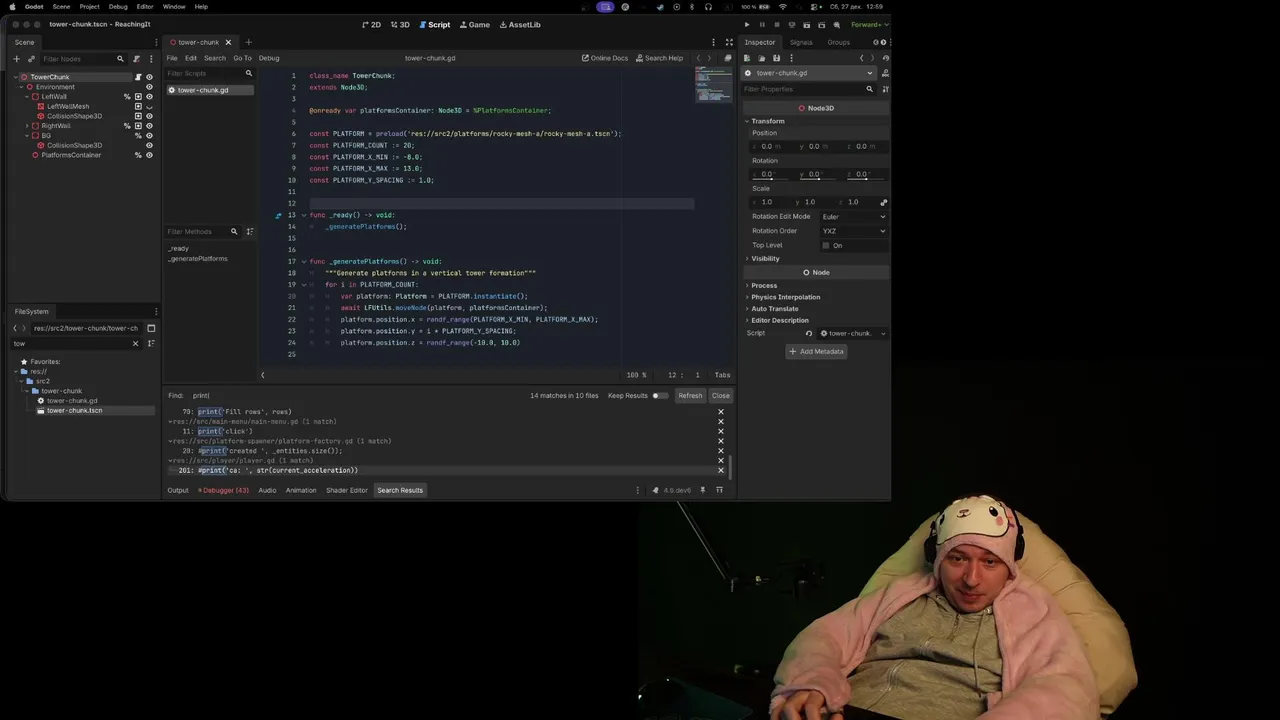Toggle BG node visibility
This screenshot has width=1280, height=720.
(150, 136)
